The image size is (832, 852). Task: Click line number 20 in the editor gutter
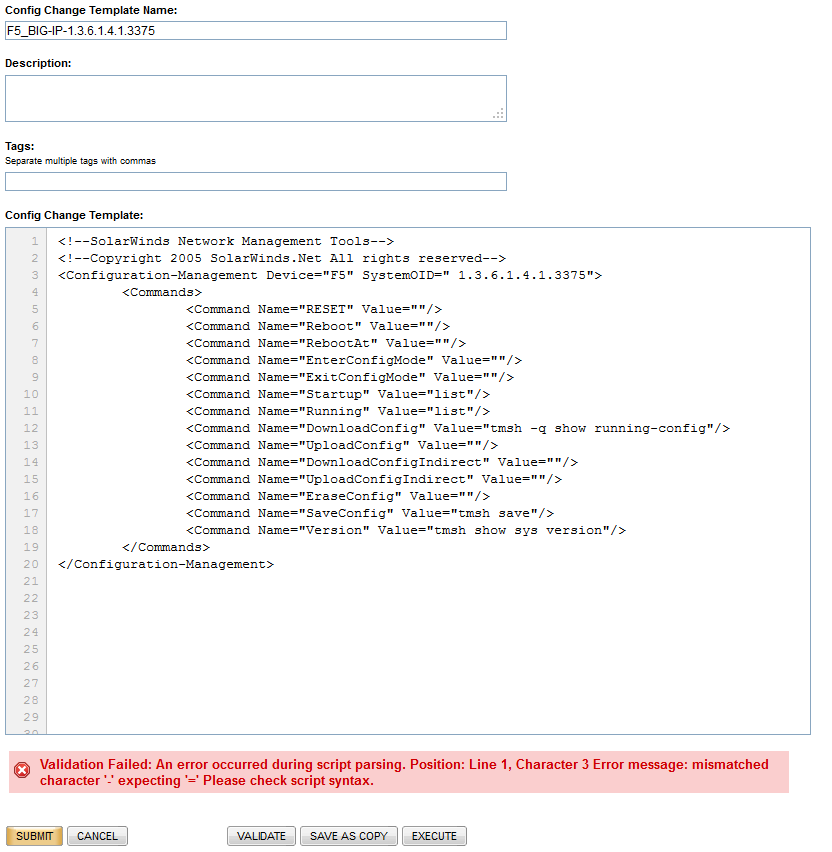(x=29, y=563)
